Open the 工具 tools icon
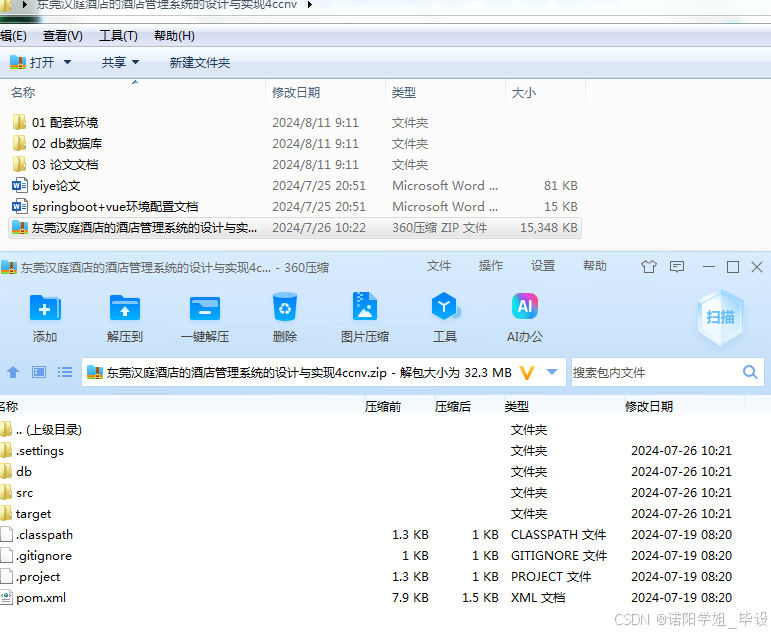 pos(445,307)
